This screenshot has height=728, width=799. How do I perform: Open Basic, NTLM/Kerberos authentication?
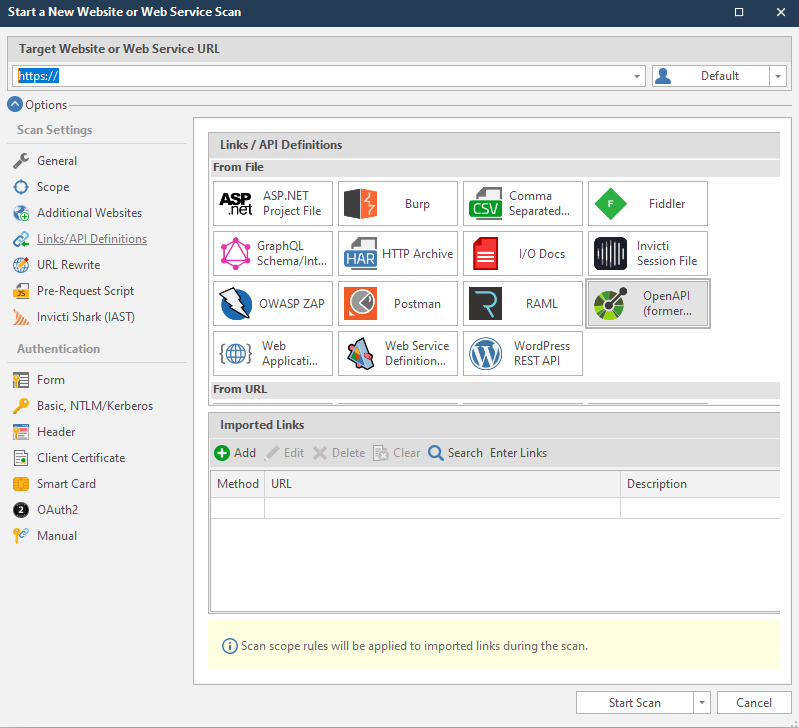pos(95,406)
